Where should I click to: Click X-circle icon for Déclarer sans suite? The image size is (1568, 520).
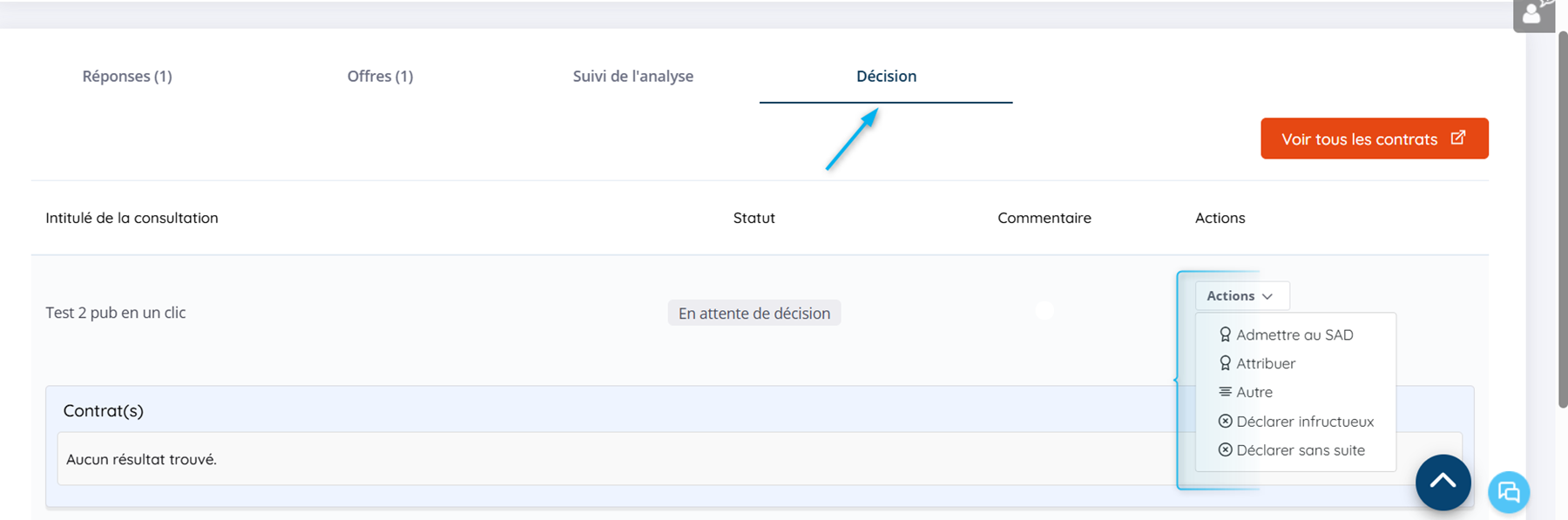[1225, 450]
